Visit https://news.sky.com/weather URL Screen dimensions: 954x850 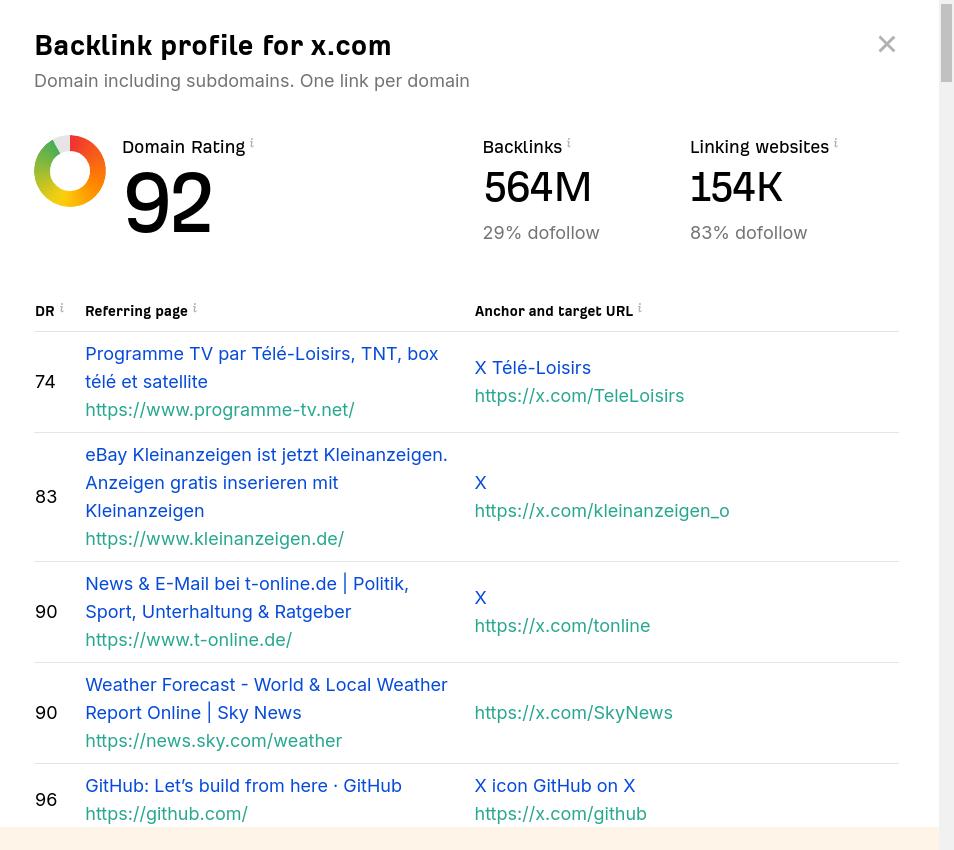tap(214, 740)
